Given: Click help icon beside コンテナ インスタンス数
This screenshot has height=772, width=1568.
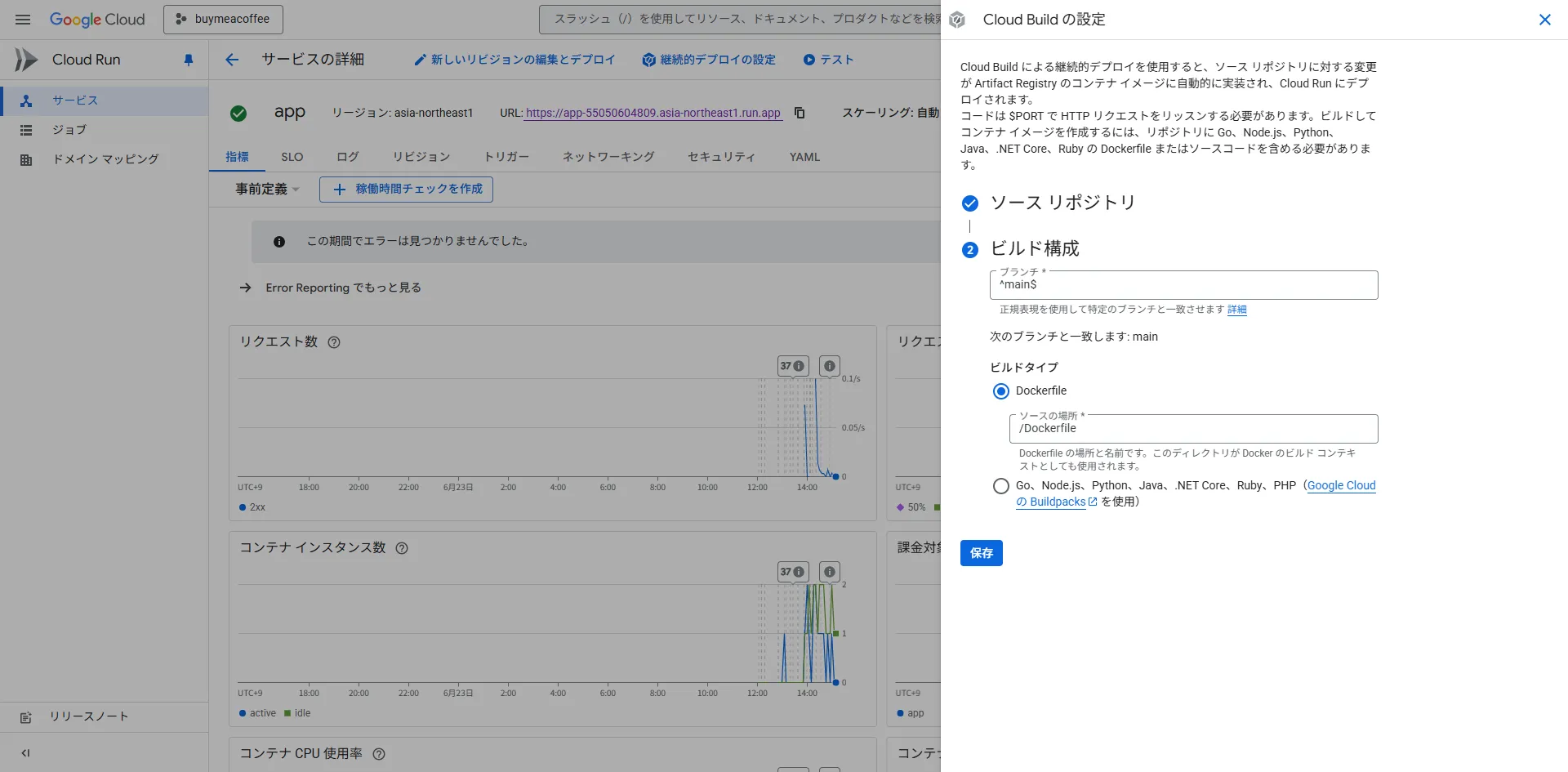Looking at the screenshot, I should [x=402, y=548].
